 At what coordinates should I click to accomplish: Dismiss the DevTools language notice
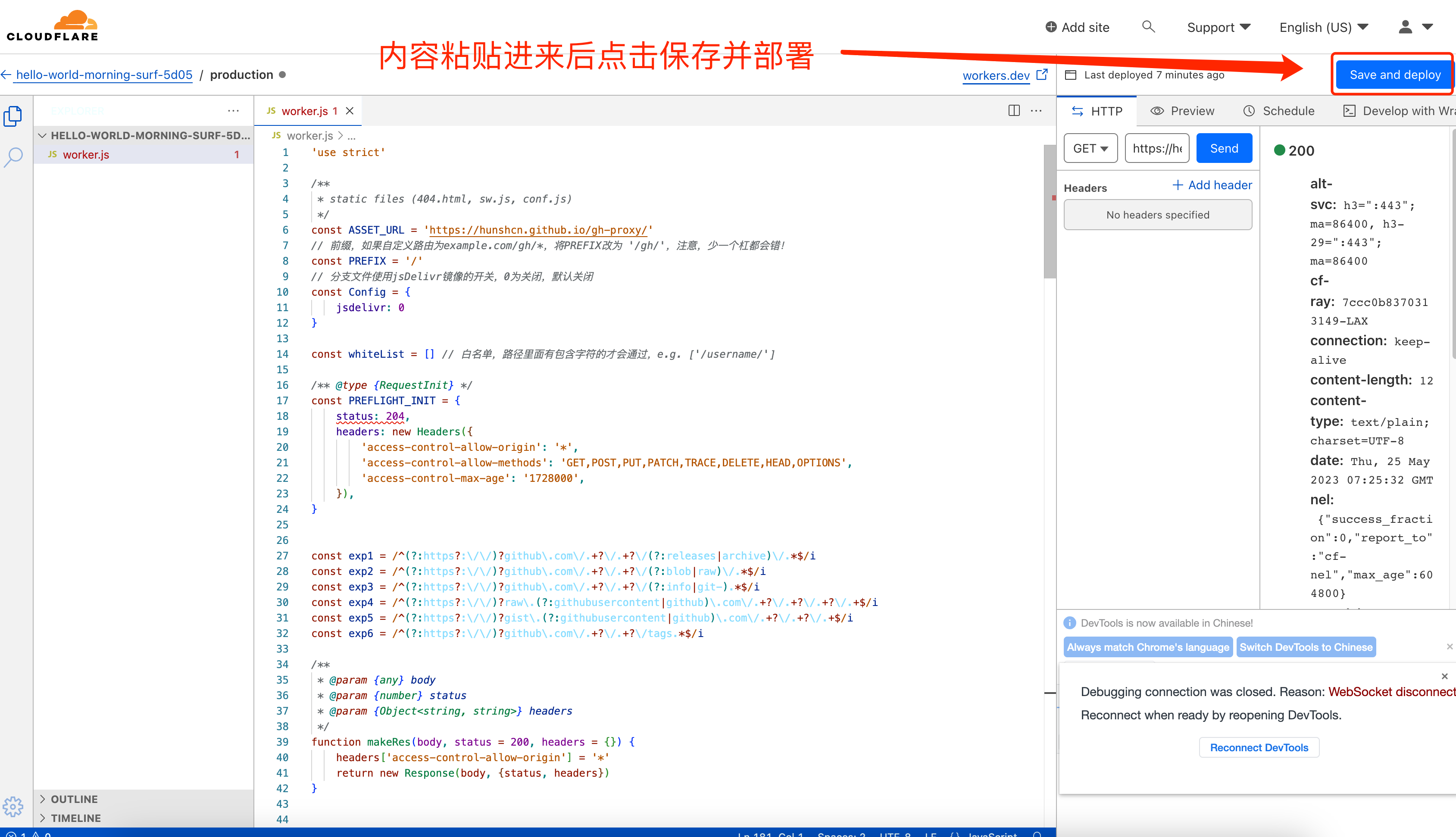click(1449, 647)
